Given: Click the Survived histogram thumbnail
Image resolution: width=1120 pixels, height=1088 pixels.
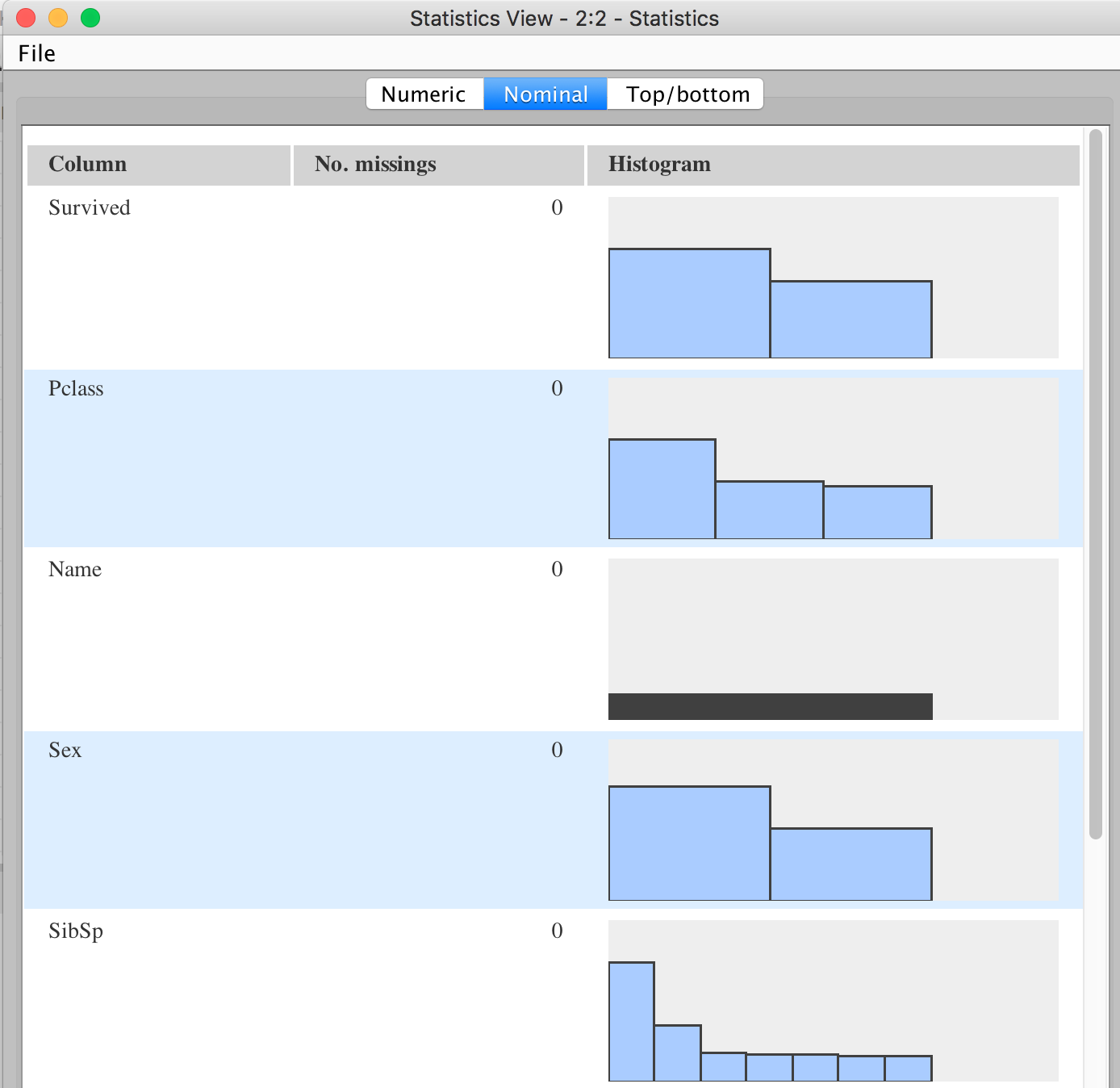Looking at the screenshot, I should [833, 278].
